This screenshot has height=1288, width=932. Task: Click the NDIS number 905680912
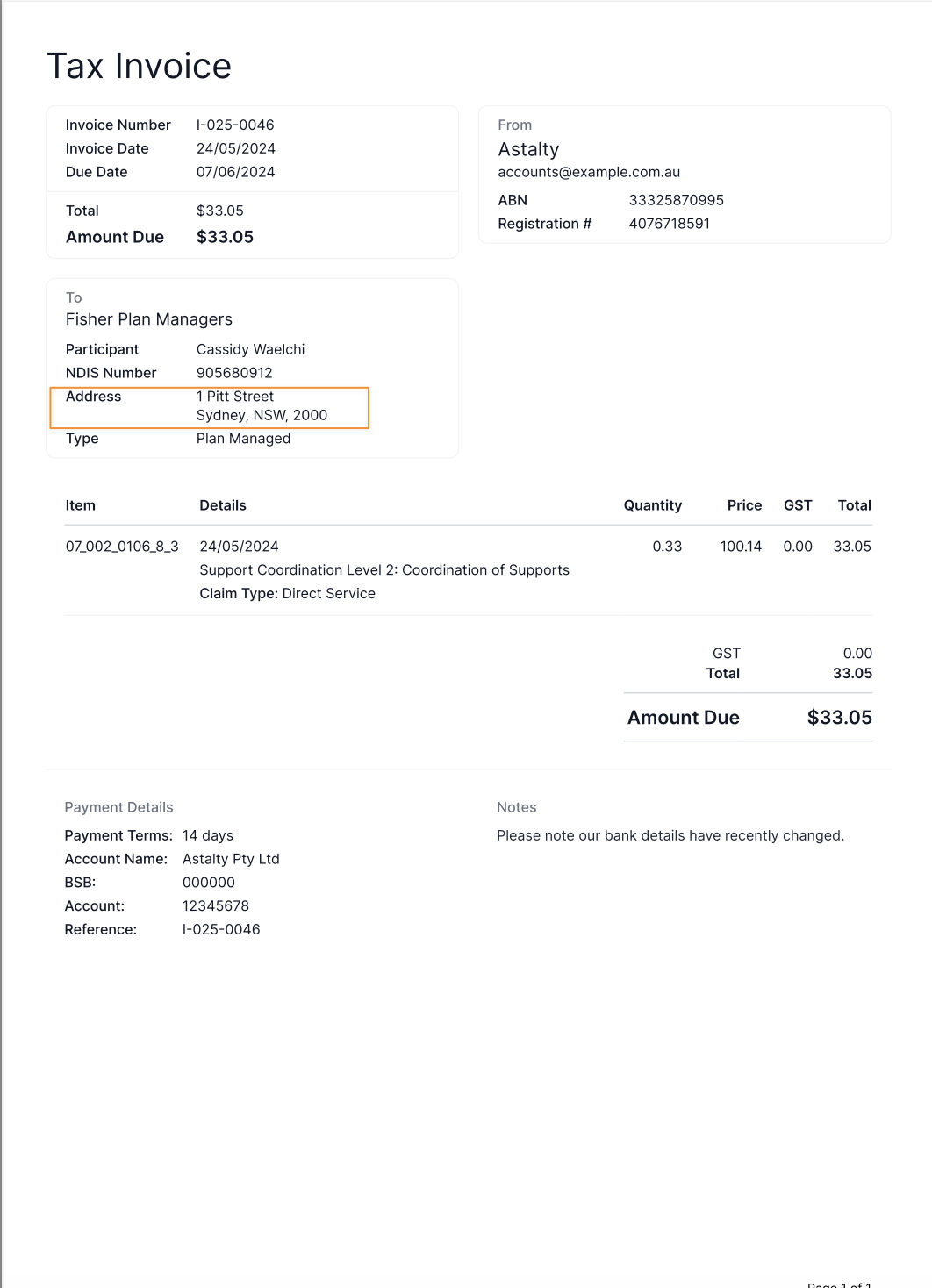point(234,373)
